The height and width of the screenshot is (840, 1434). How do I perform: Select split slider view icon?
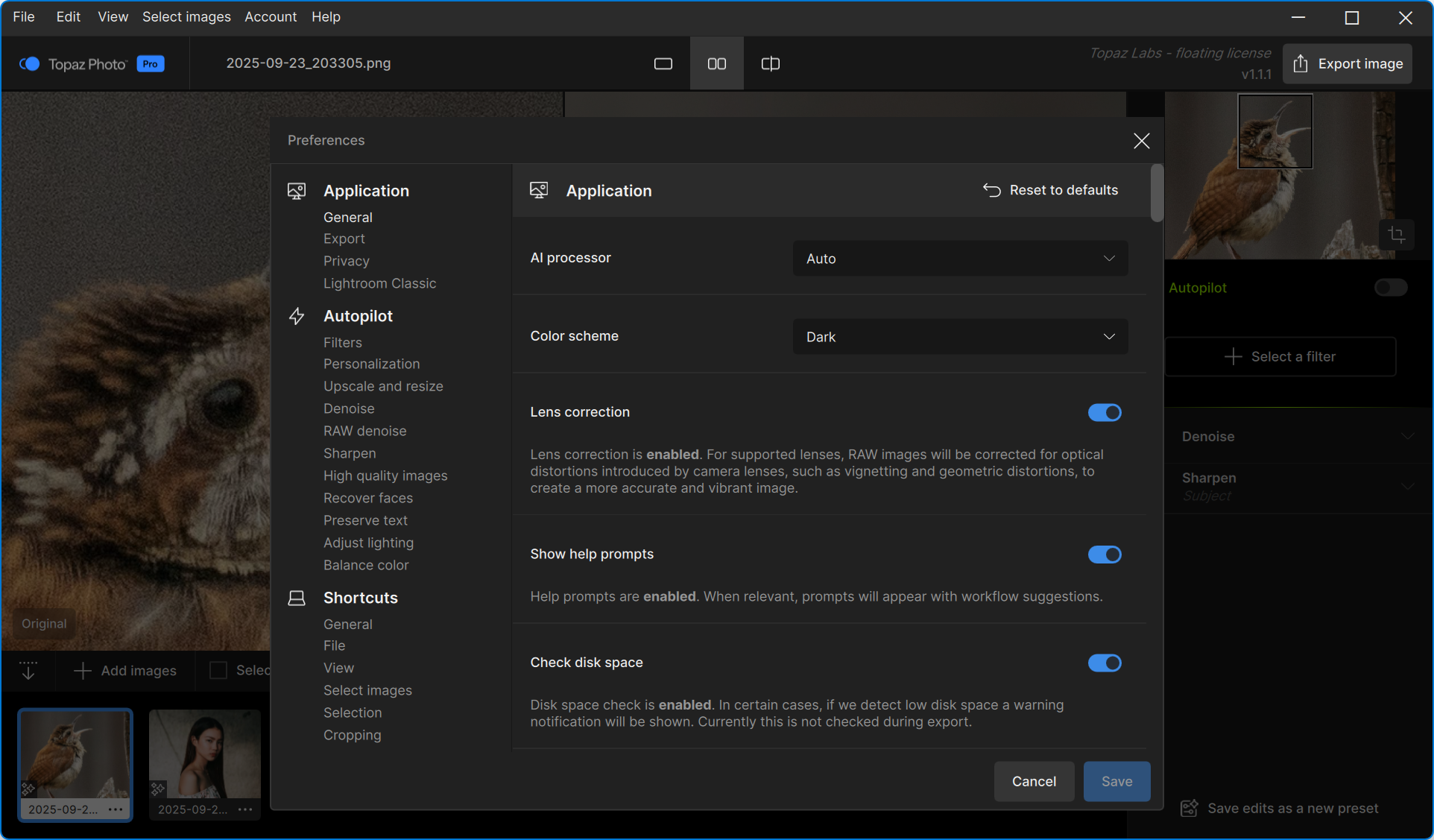click(770, 64)
